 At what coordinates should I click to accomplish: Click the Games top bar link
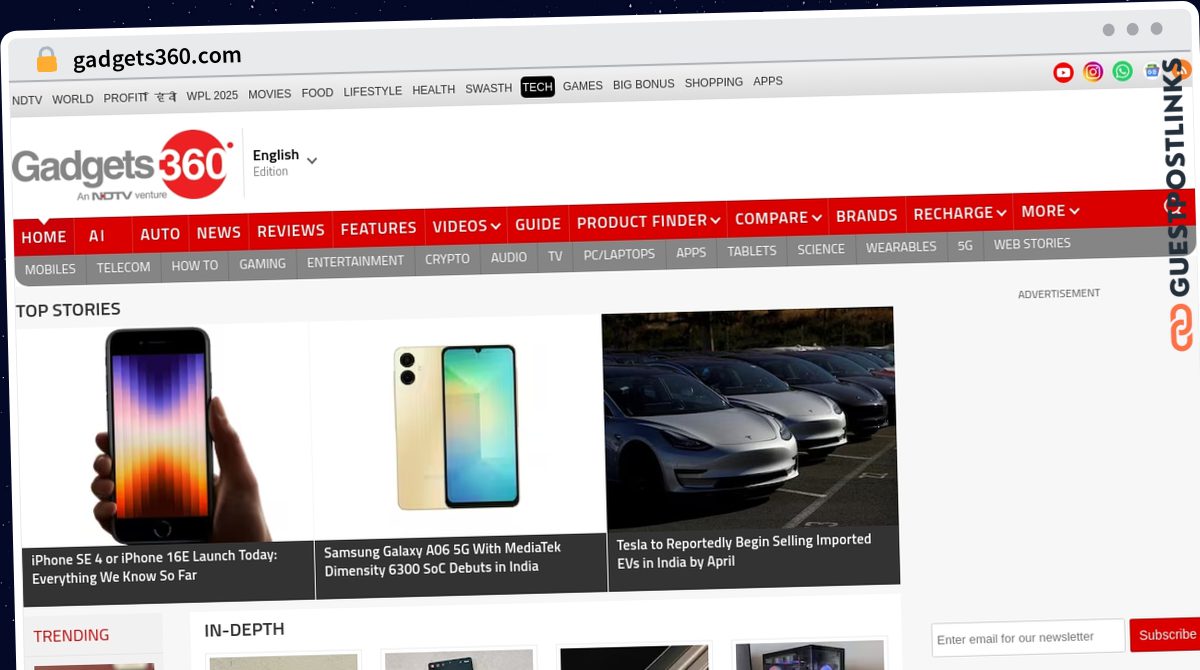click(x=582, y=86)
